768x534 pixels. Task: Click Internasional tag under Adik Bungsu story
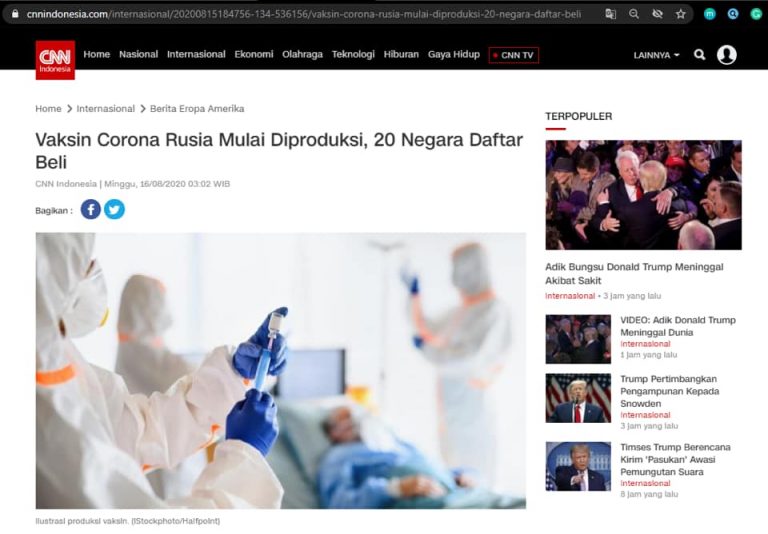(x=570, y=296)
